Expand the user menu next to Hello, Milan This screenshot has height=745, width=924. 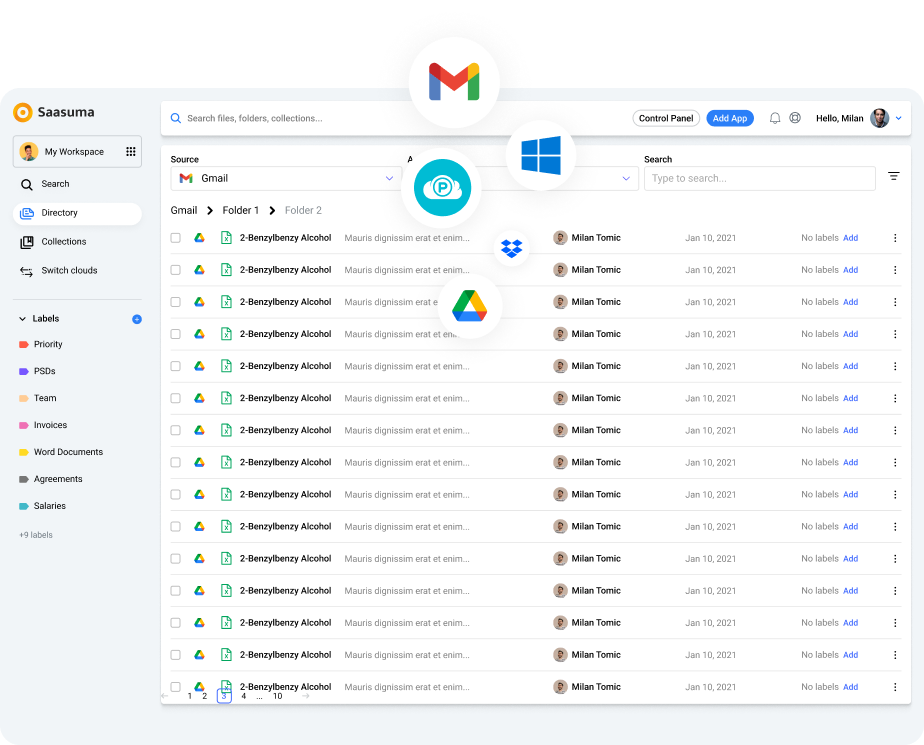[898, 118]
